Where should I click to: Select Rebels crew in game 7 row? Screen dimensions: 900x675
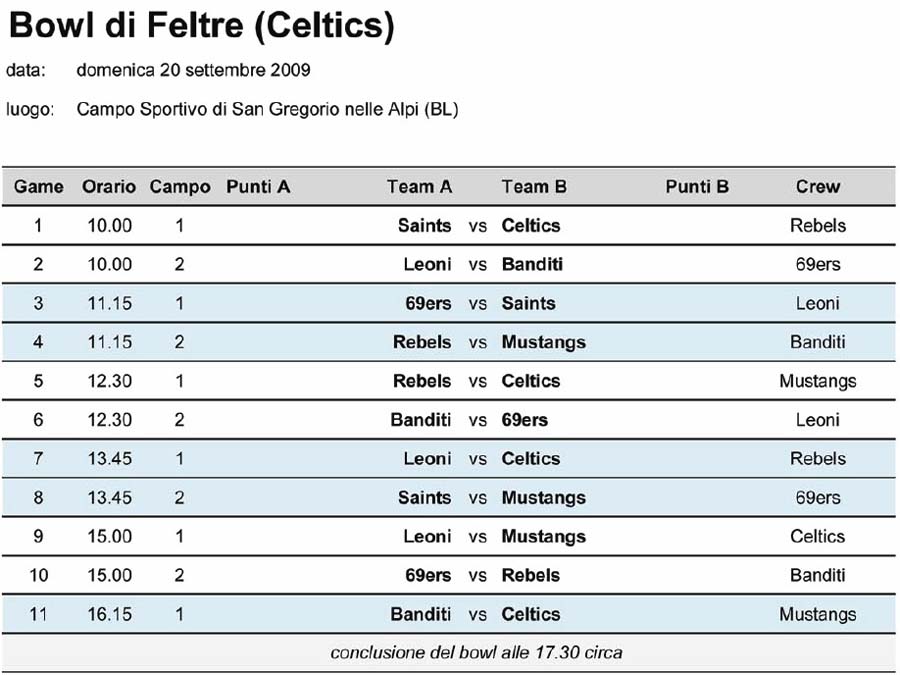point(817,459)
